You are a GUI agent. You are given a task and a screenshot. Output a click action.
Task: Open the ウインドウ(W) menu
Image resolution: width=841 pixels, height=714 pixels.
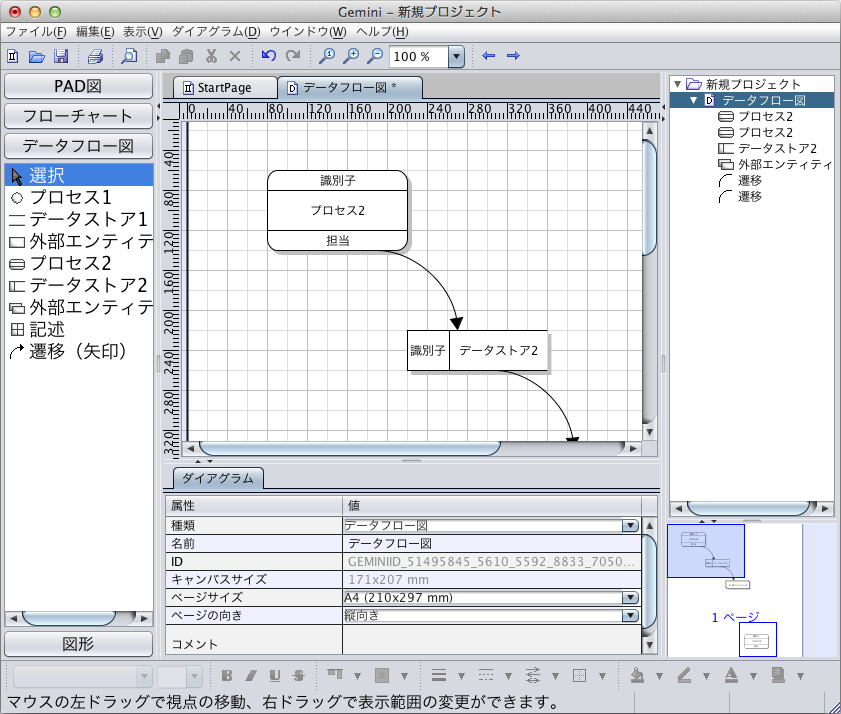click(308, 32)
